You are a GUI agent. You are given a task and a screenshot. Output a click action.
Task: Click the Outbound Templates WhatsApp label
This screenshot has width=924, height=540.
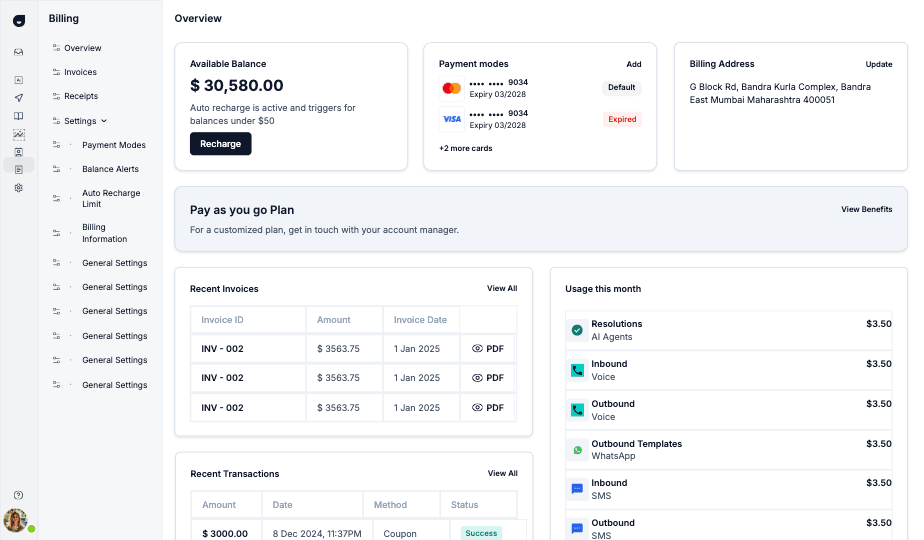(636, 450)
